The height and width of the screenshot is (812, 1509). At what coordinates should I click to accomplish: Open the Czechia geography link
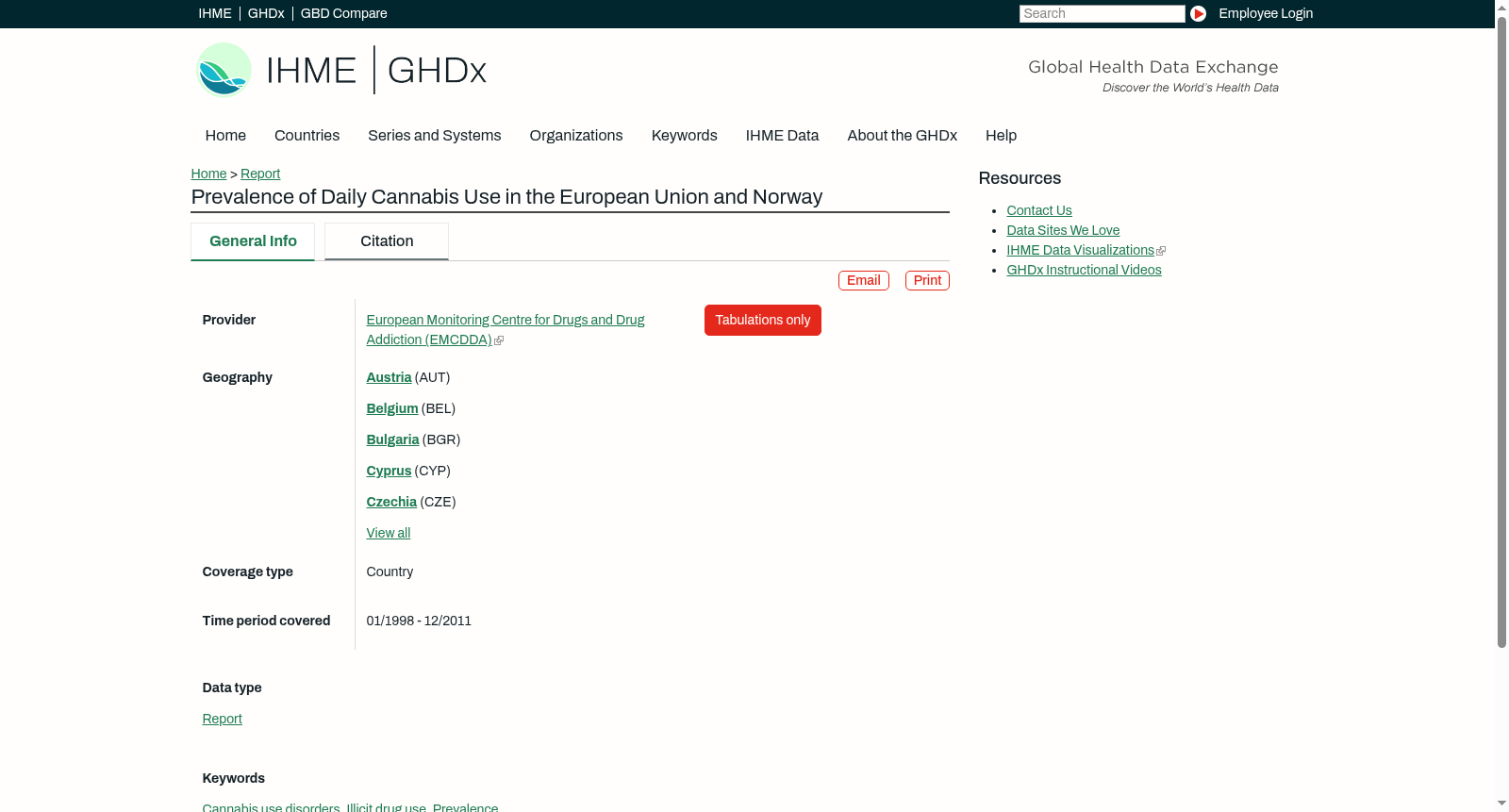coord(391,502)
